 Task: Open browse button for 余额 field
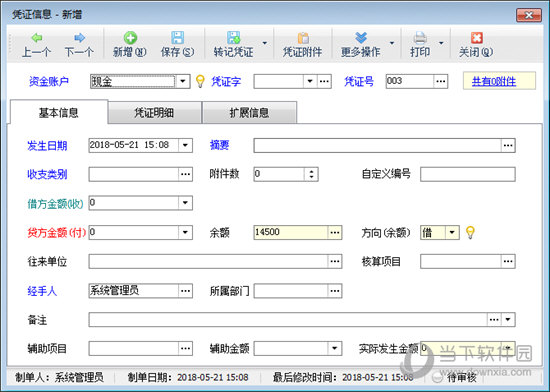click(335, 232)
